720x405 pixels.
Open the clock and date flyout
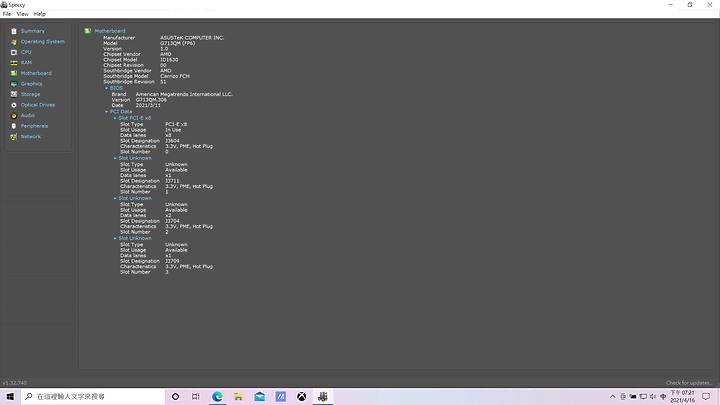pyautogui.click(x=683, y=396)
